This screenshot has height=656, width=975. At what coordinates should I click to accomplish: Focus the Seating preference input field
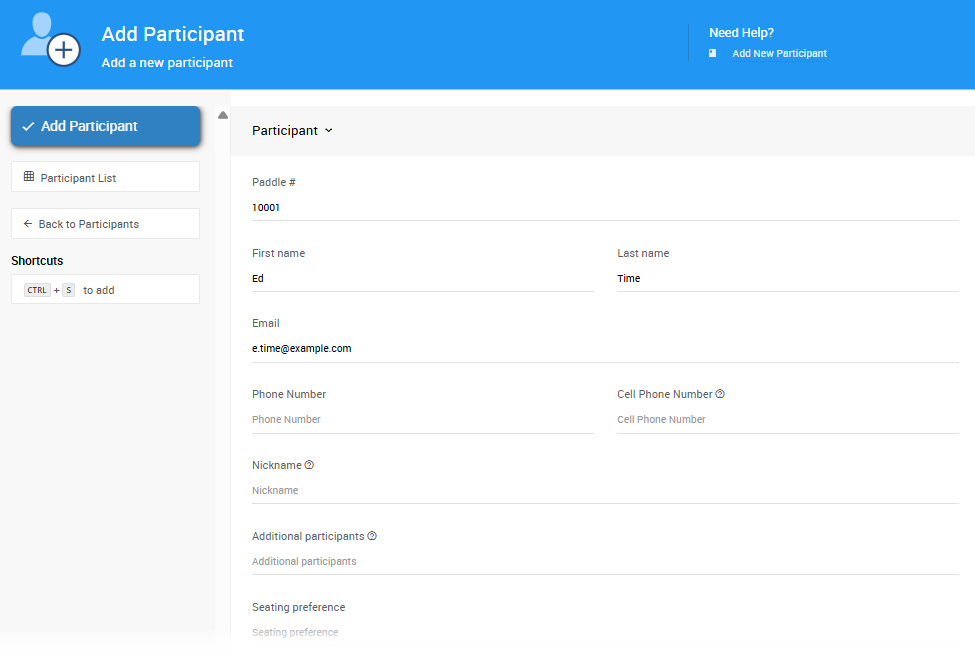click(605, 632)
